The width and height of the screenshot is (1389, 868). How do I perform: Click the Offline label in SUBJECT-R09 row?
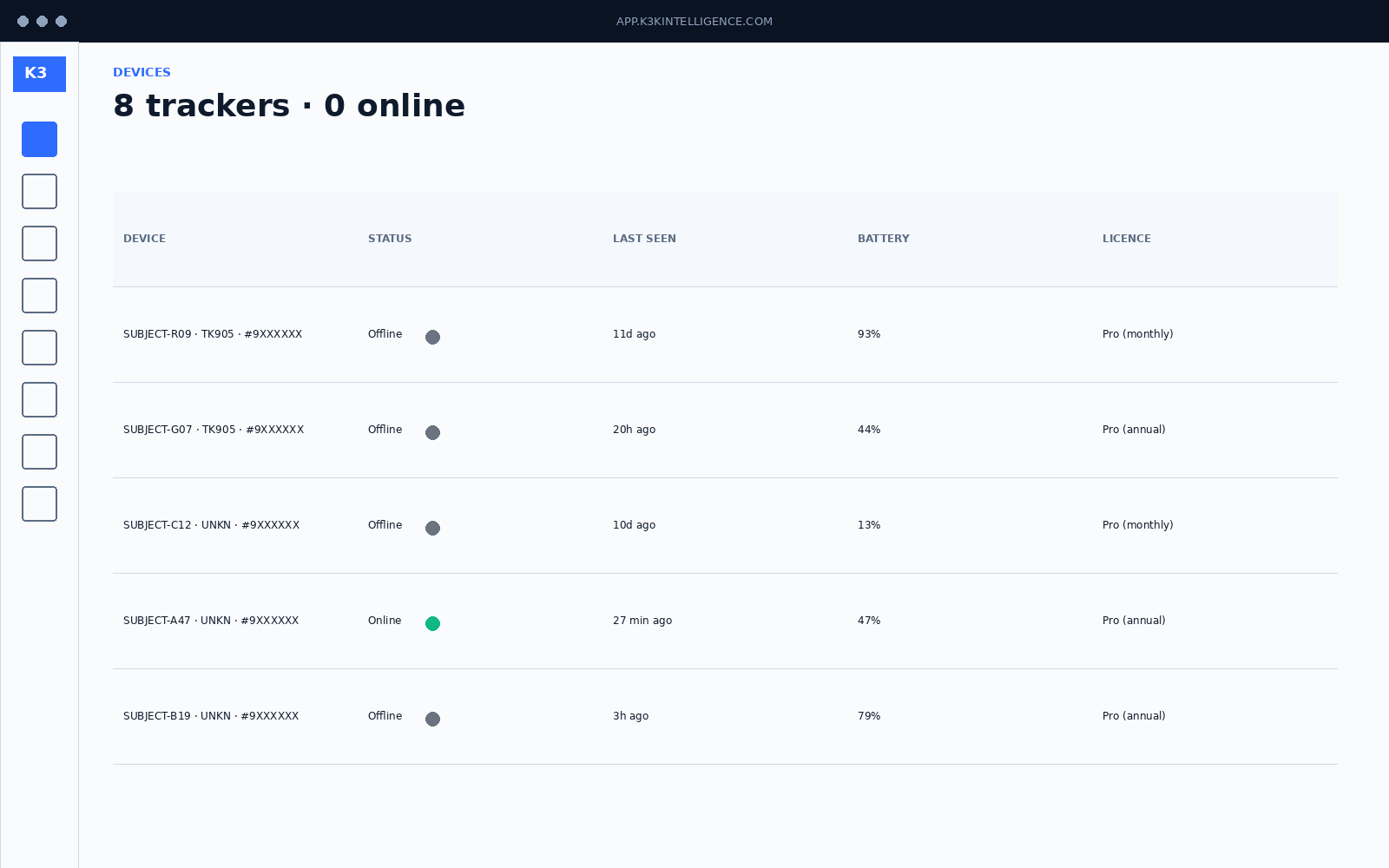385,334
